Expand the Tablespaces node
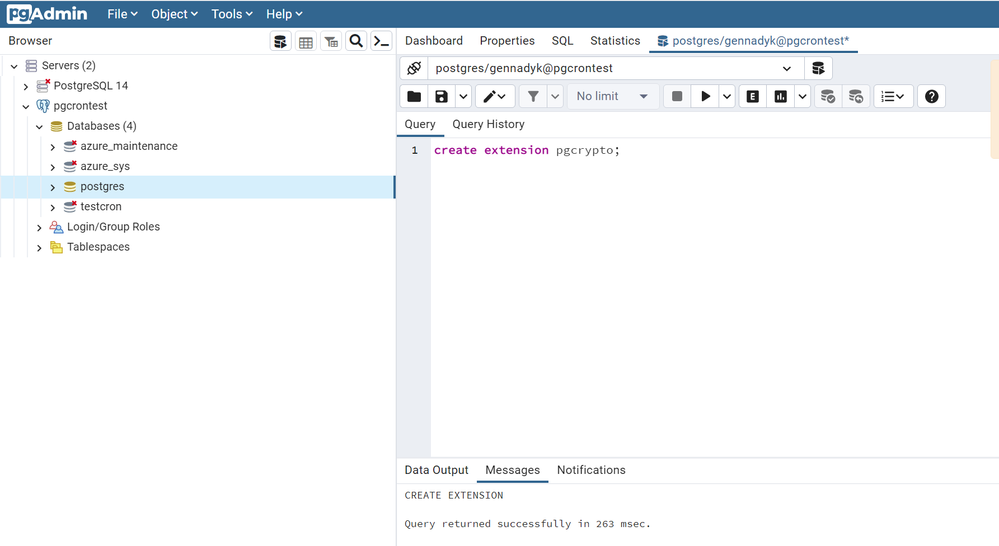999x546 pixels. point(40,248)
